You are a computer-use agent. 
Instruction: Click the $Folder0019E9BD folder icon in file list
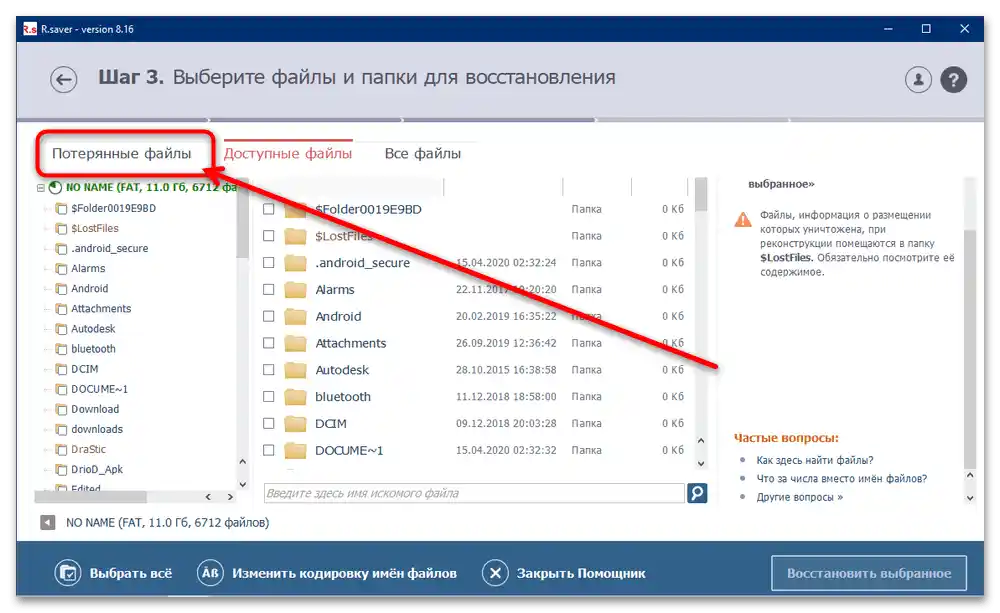click(295, 209)
